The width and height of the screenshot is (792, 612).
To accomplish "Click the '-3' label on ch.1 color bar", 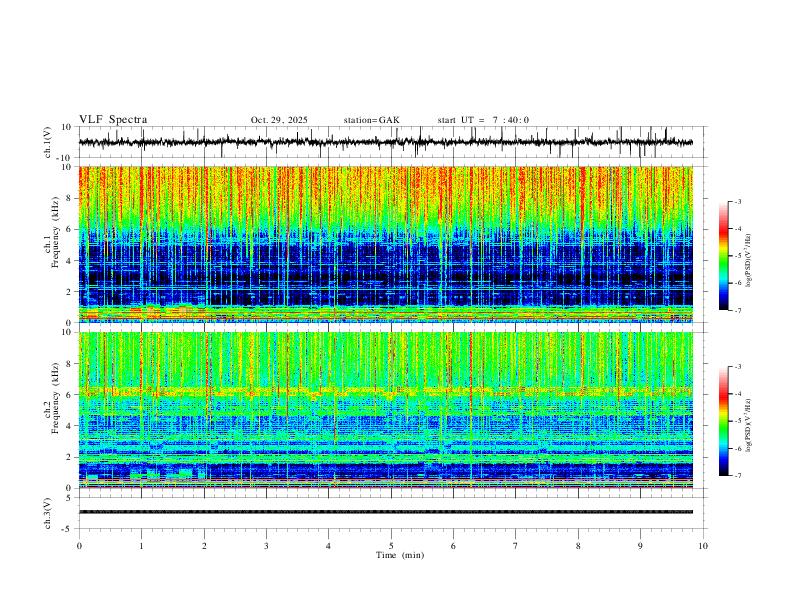I will (x=738, y=201).
